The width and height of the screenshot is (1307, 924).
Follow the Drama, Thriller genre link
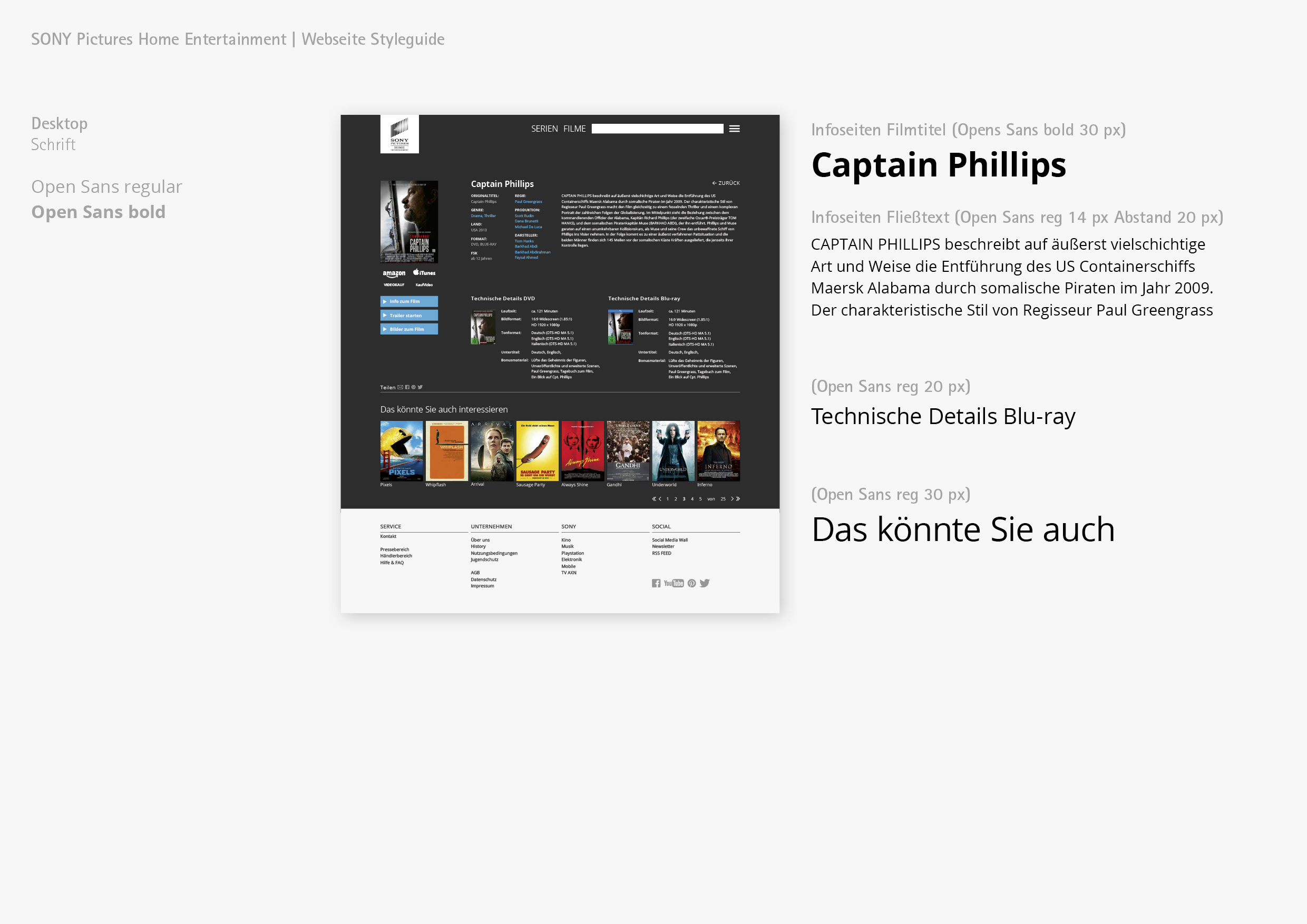coord(483,216)
